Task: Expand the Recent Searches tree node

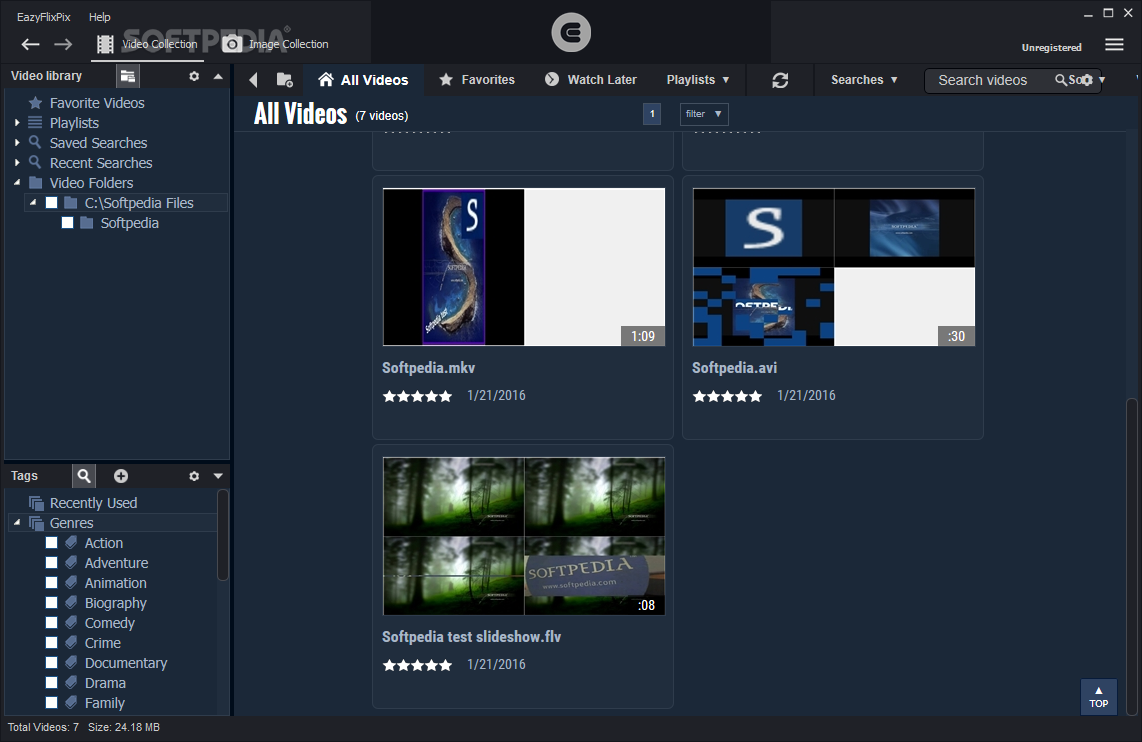Action: click(x=17, y=162)
